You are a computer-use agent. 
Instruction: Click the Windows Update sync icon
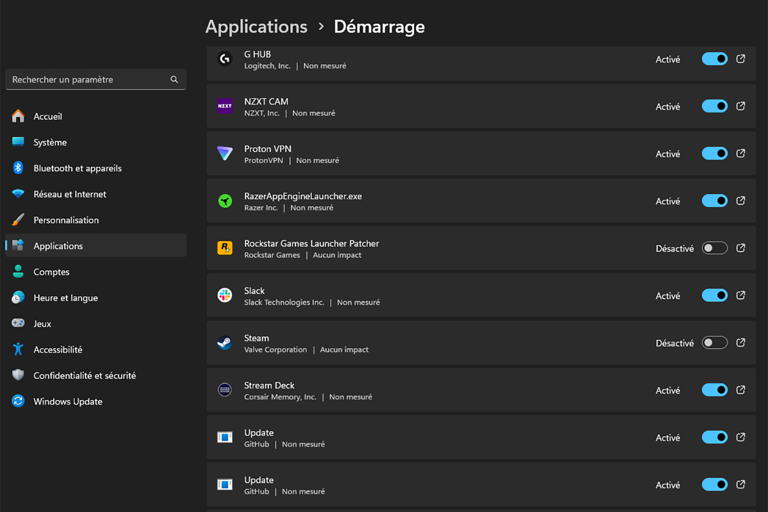coord(18,401)
